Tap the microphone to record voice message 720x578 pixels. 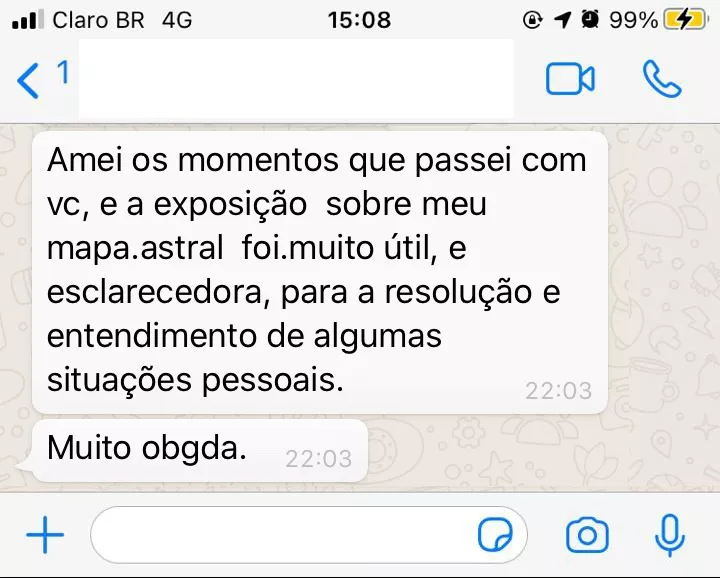point(669,535)
